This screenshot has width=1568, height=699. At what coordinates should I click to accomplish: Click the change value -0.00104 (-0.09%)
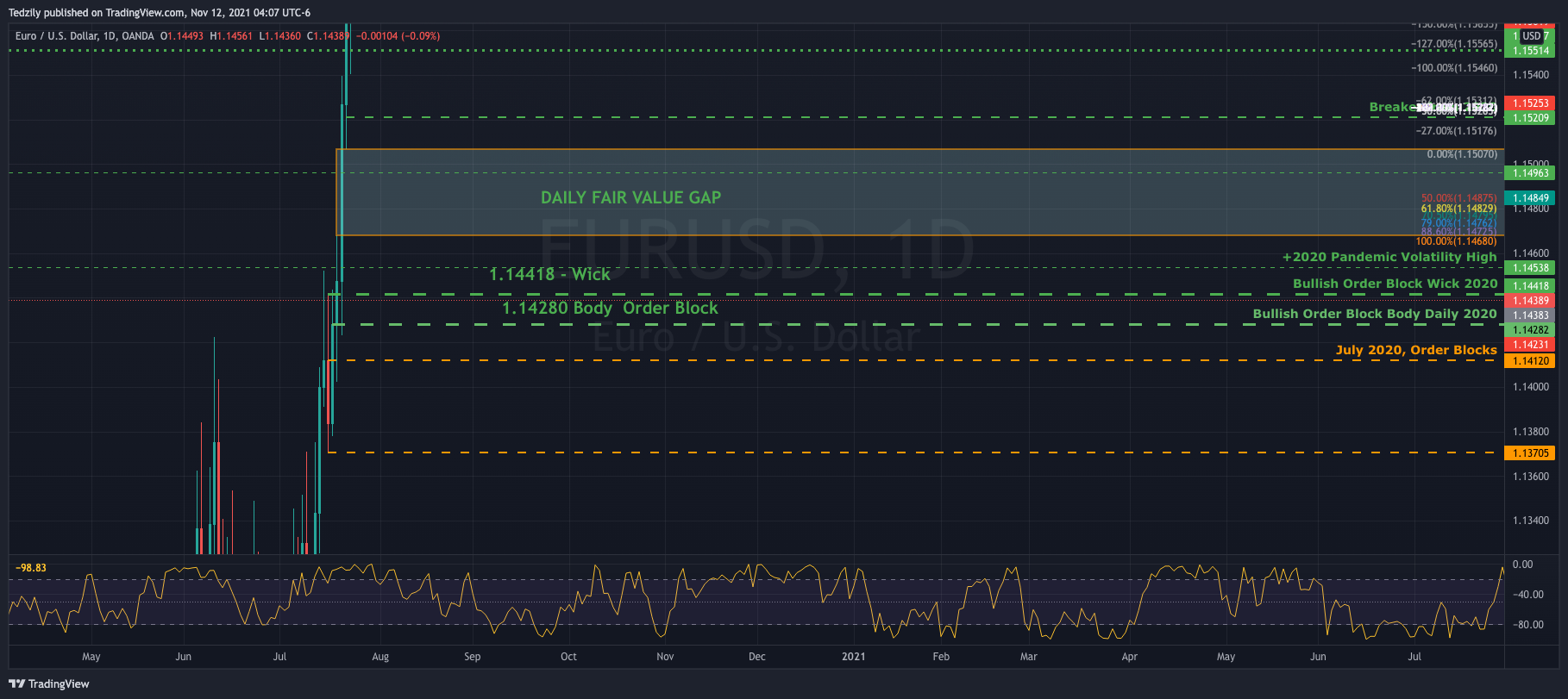click(x=398, y=36)
